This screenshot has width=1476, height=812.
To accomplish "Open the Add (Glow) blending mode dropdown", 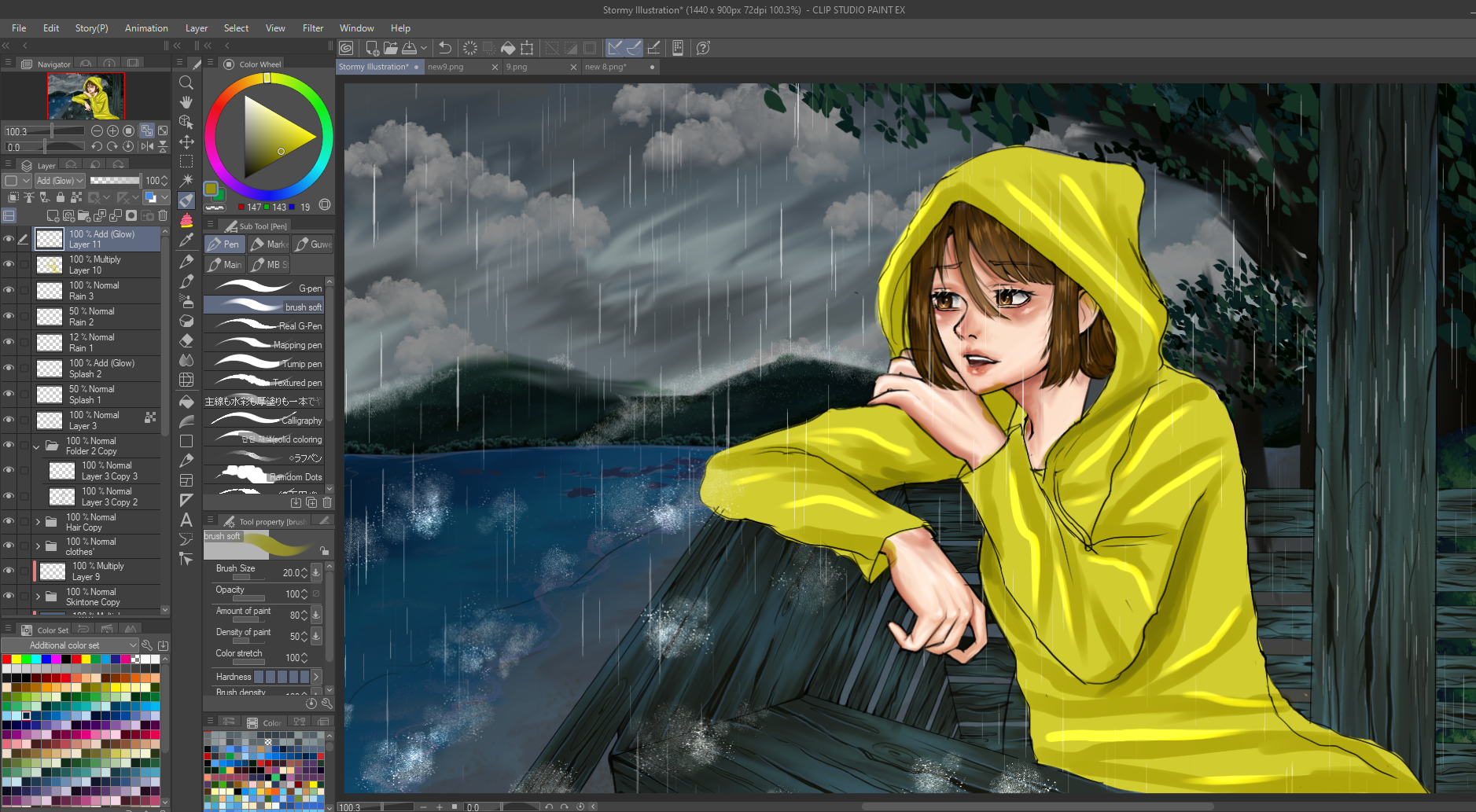I will click(60, 181).
